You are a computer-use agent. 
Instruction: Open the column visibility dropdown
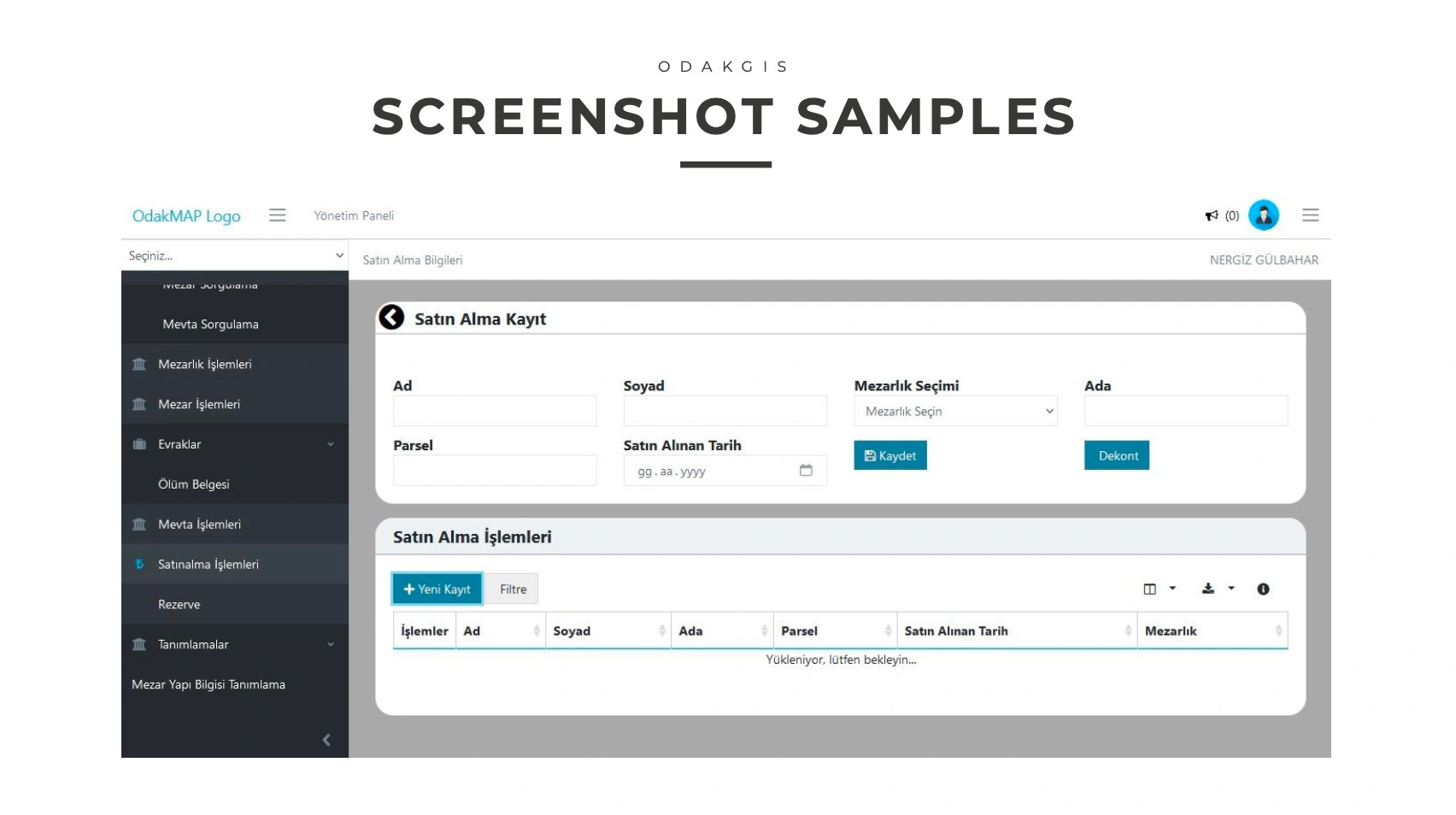1159,589
